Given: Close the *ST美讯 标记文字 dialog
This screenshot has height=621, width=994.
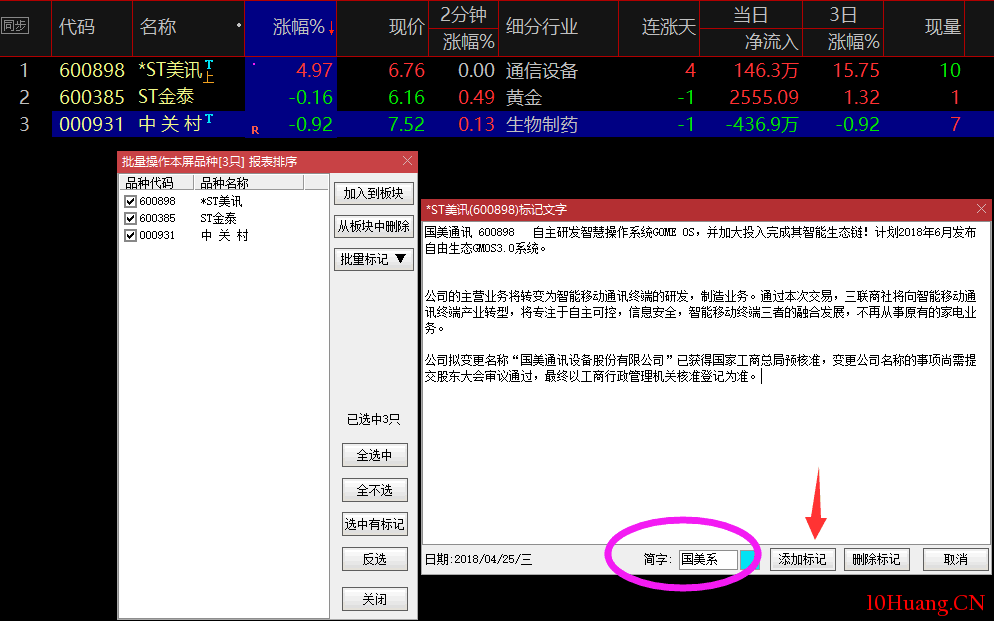Looking at the screenshot, I should (981, 208).
